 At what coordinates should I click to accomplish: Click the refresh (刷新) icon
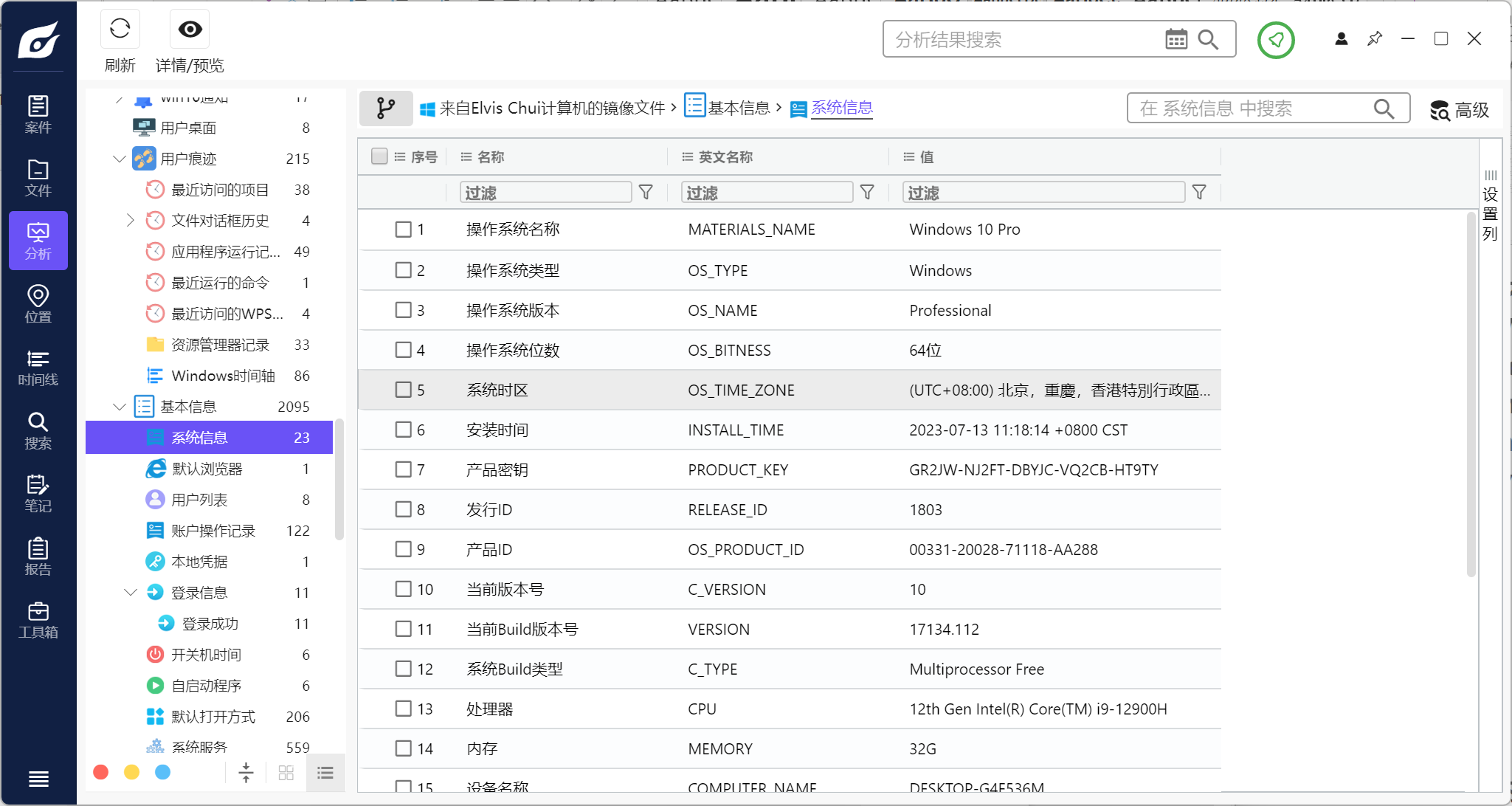pyautogui.click(x=120, y=30)
